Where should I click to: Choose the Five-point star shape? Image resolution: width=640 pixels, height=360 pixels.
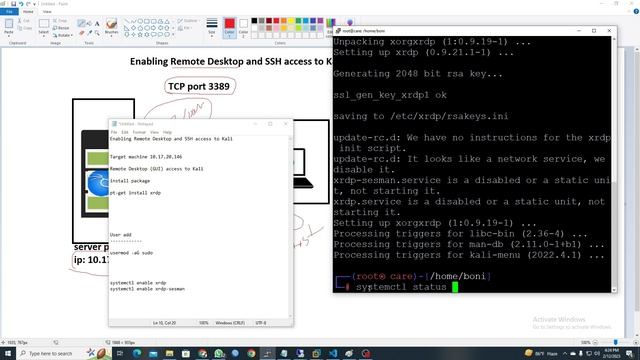click(x=140, y=35)
